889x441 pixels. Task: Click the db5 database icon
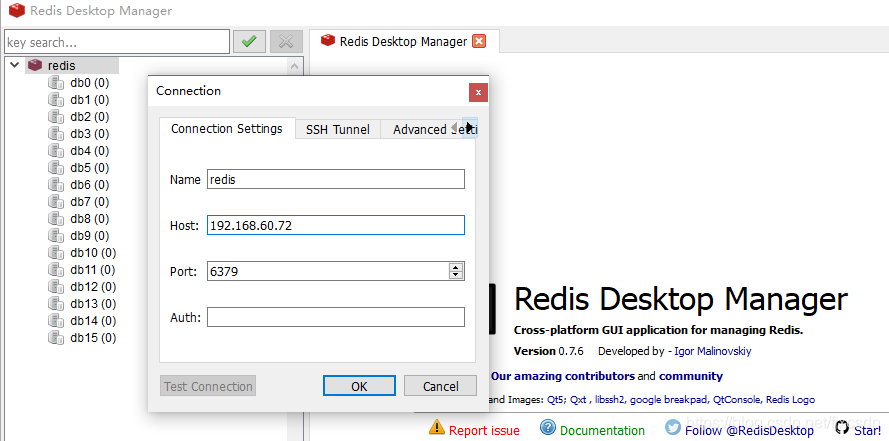[x=56, y=168]
